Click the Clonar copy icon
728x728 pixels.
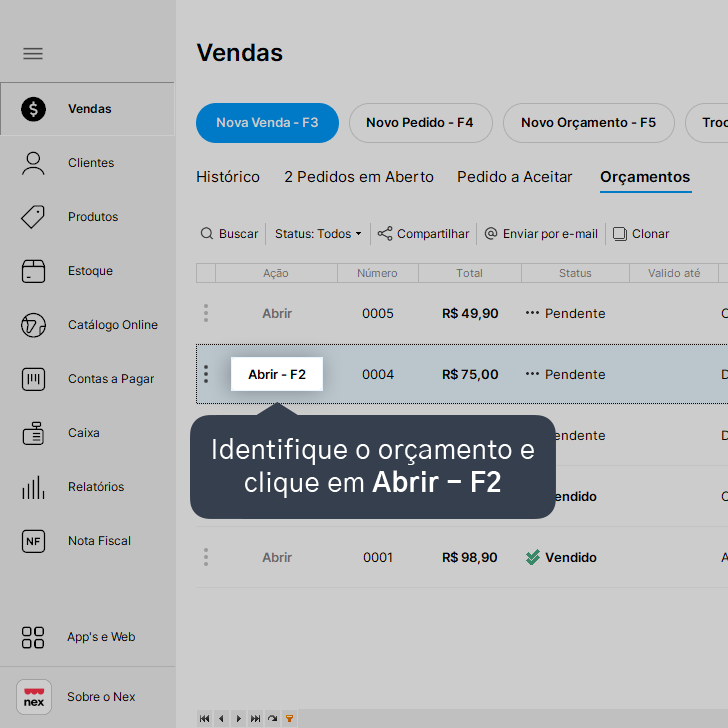[620, 234]
